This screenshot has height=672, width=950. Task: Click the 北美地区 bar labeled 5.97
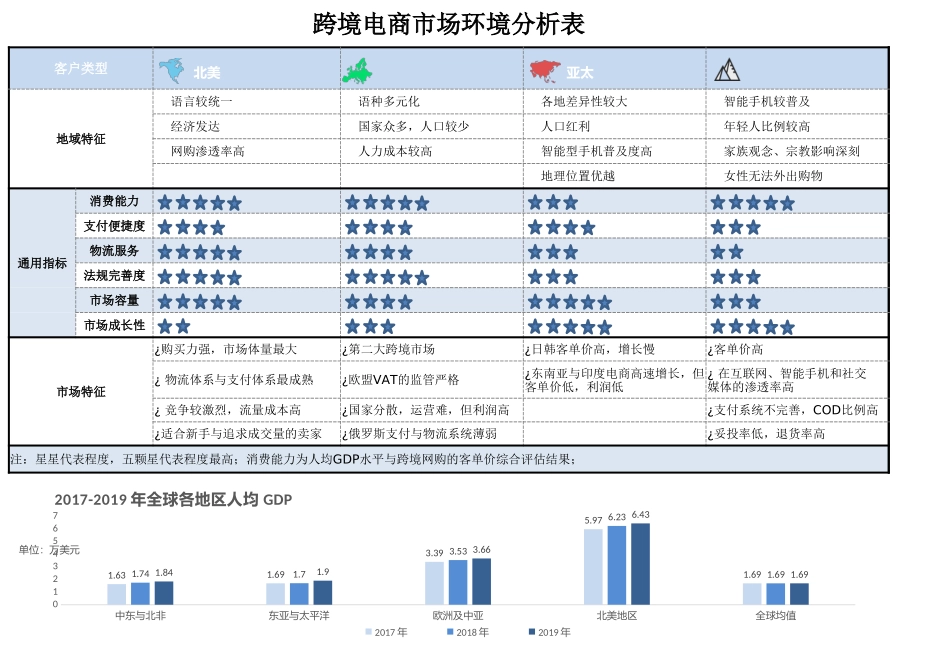coord(593,567)
